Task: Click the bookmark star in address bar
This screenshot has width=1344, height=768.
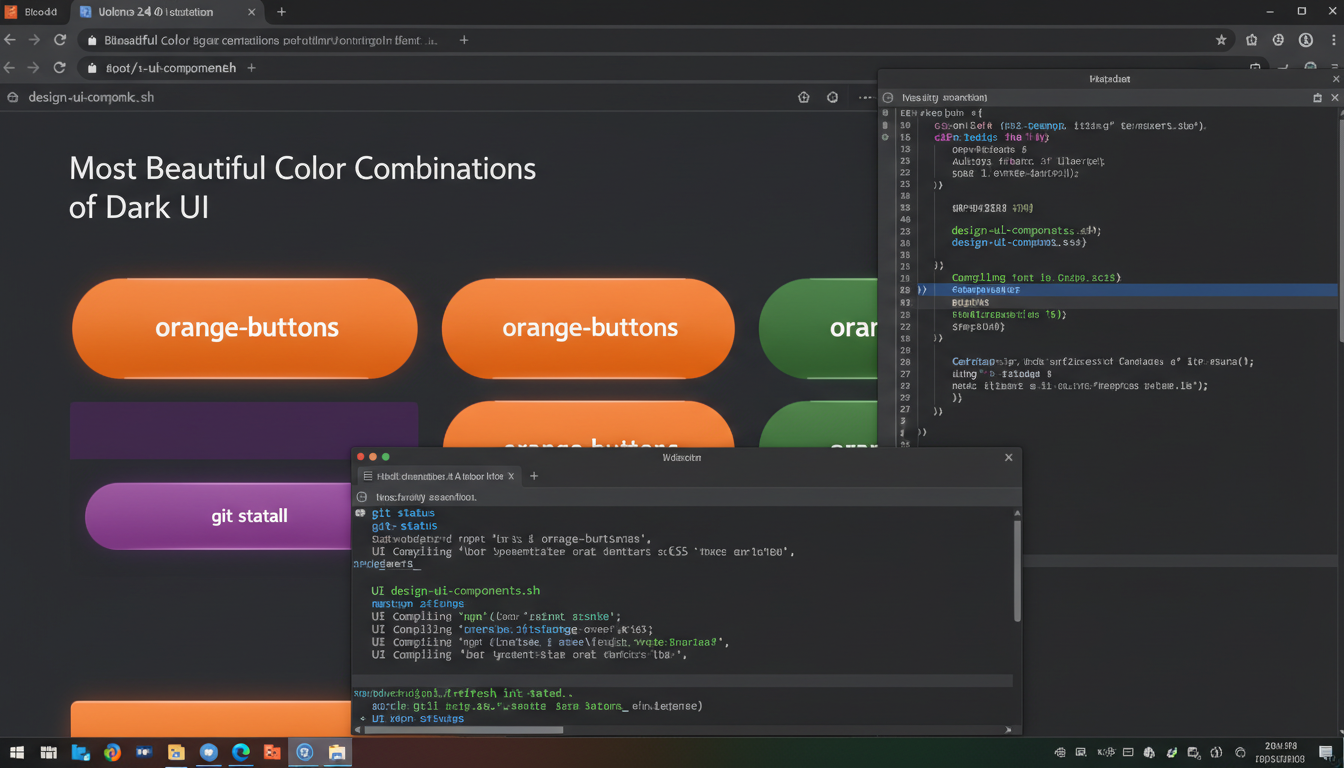Action: click(x=1221, y=40)
